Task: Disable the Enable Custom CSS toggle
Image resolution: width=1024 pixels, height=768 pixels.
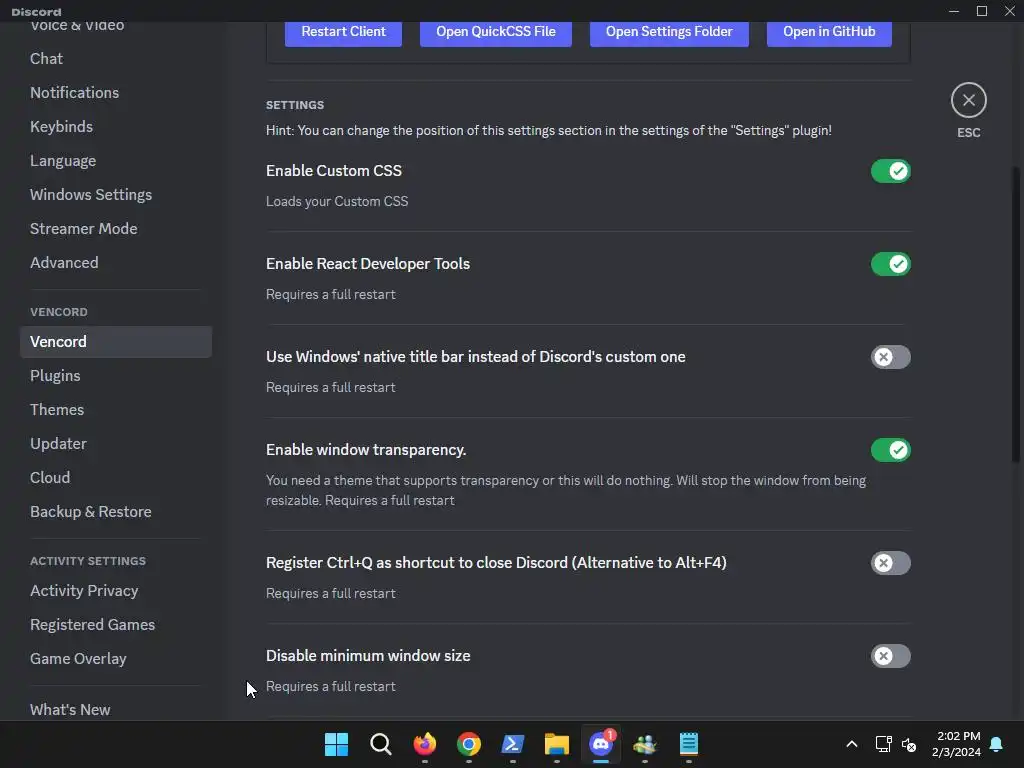Action: click(x=890, y=171)
